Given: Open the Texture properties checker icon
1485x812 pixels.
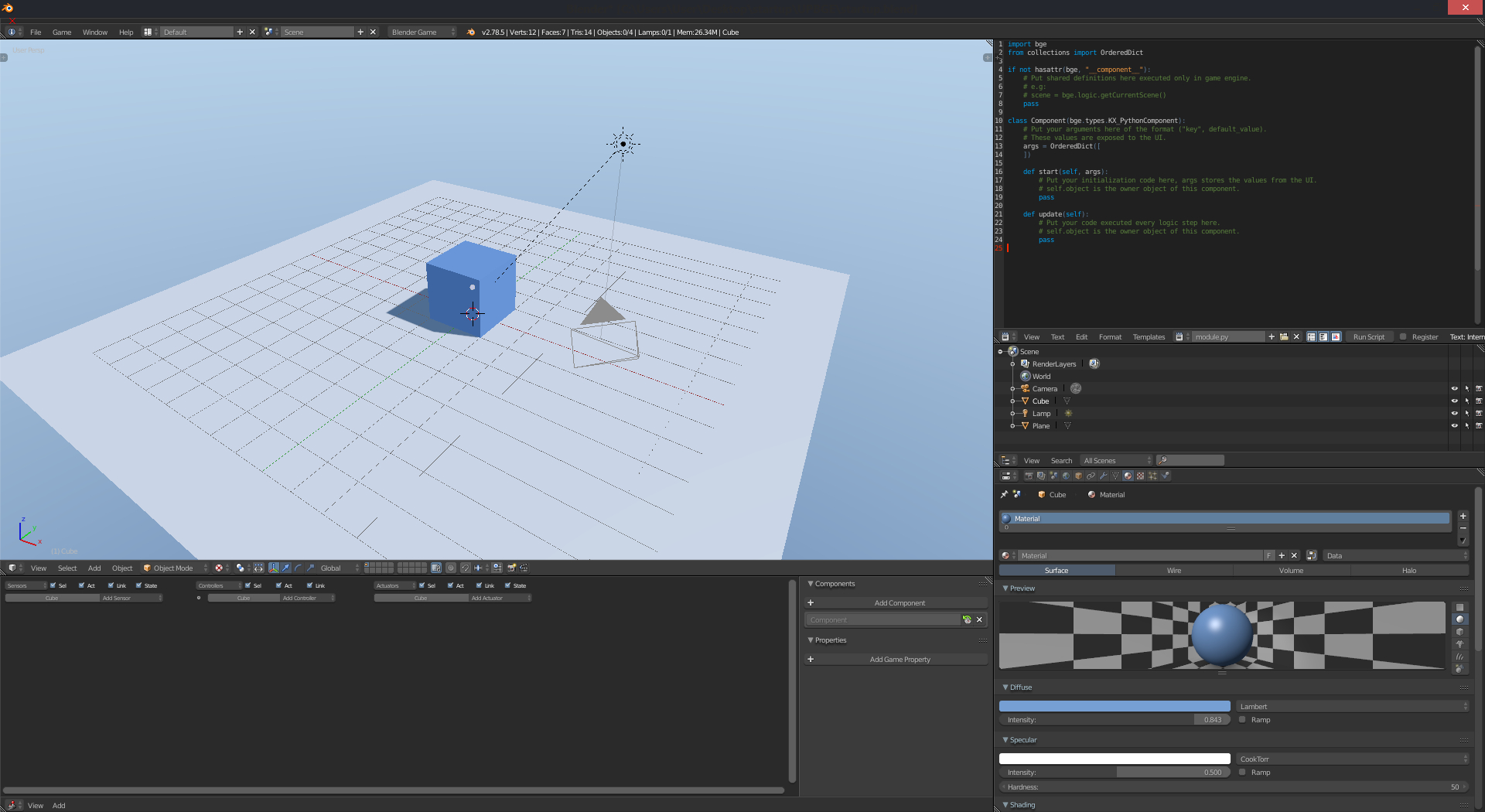Looking at the screenshot, I should point(1140,476).
